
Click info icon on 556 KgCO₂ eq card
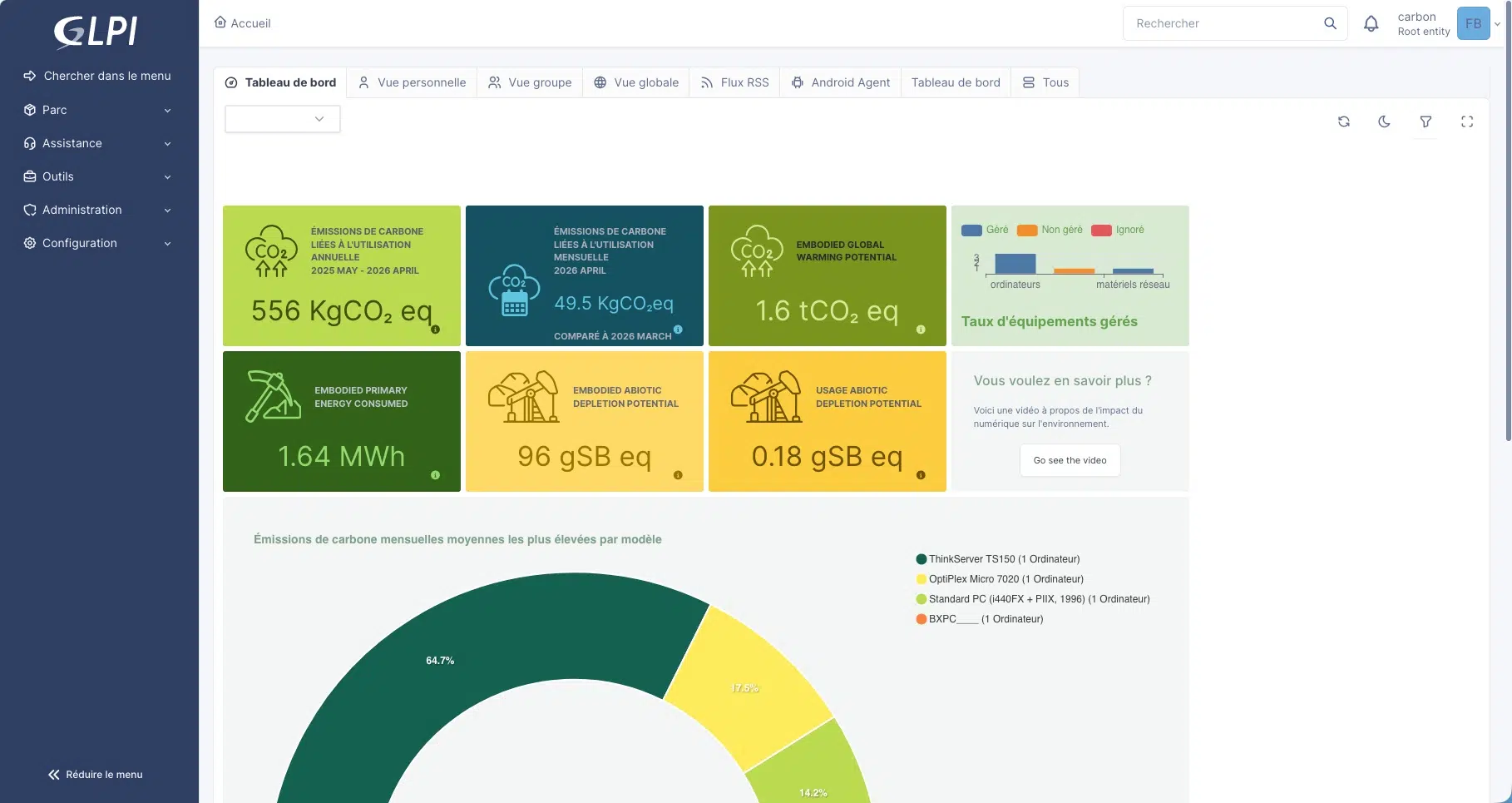(435, 330)
